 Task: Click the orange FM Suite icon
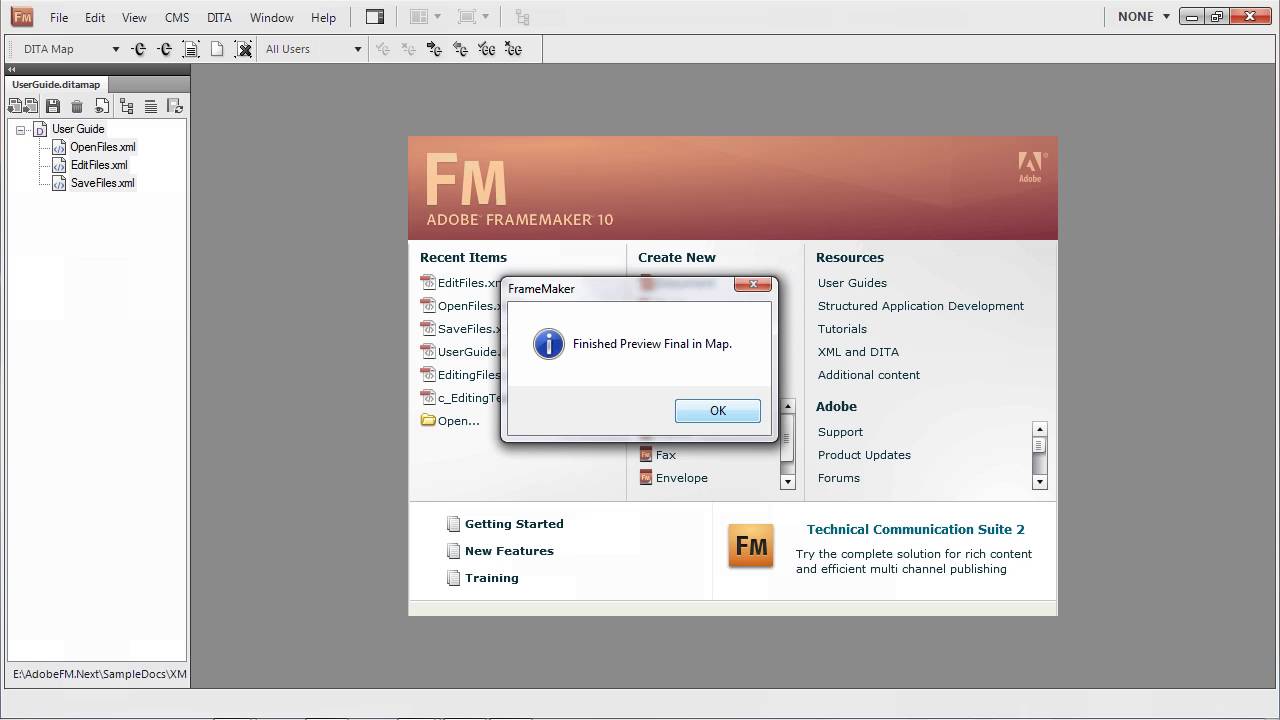(751, 546)
